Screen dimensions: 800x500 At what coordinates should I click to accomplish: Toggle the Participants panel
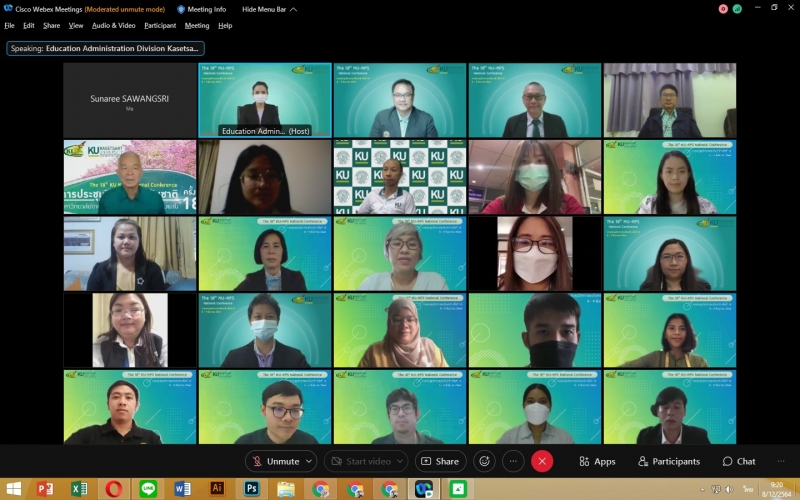(670, 461)
